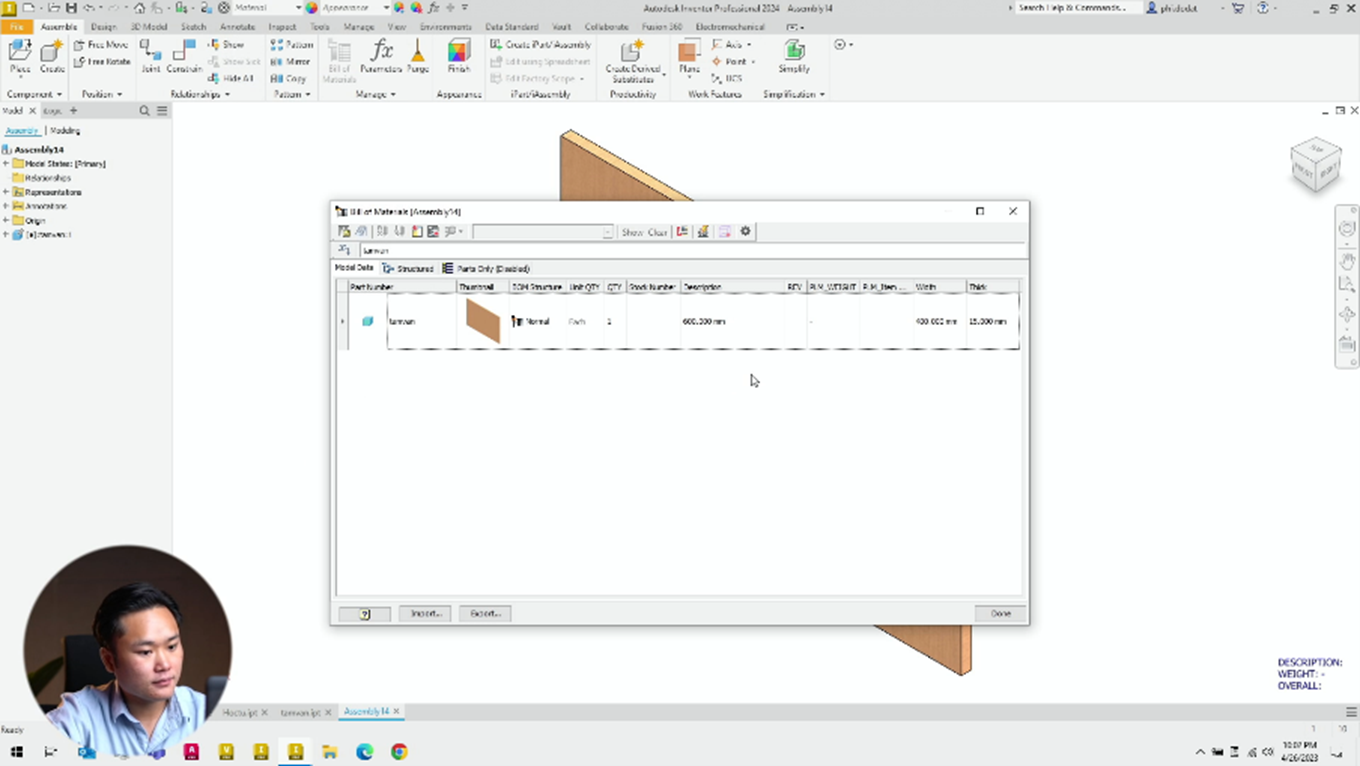Click the ViewCube in the viewport
Viewport: 1360px width, 766px height.
click(1315, 164)
